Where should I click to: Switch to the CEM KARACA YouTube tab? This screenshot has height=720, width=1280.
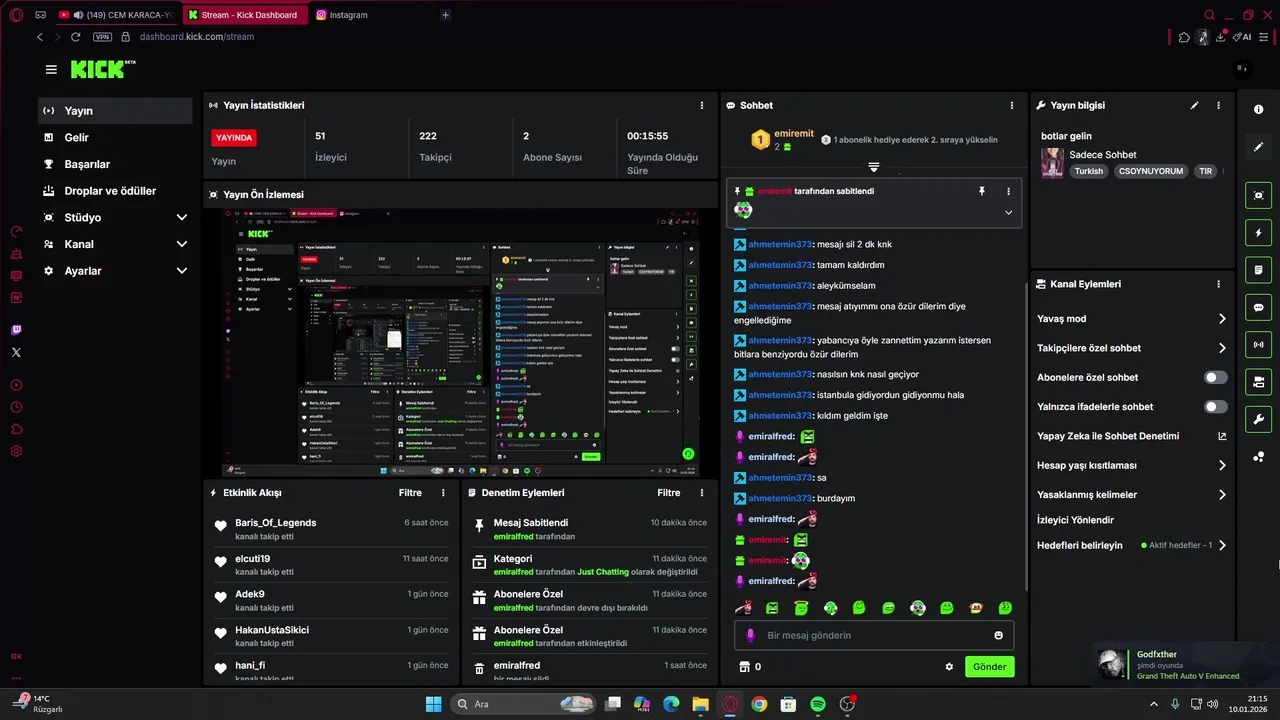[x=116, y=15]
